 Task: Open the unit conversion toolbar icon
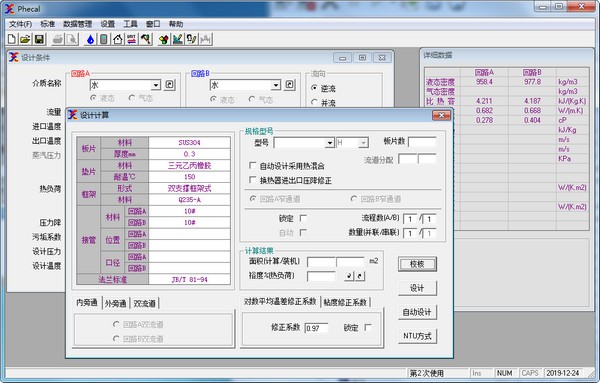pos(132,39)
